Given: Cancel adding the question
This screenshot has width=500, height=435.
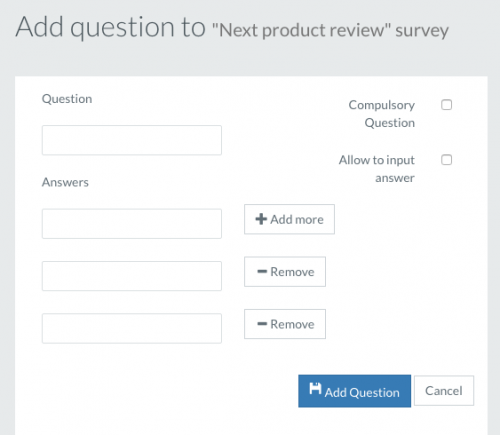Looking at the screenshot, I should coord(444,391).
